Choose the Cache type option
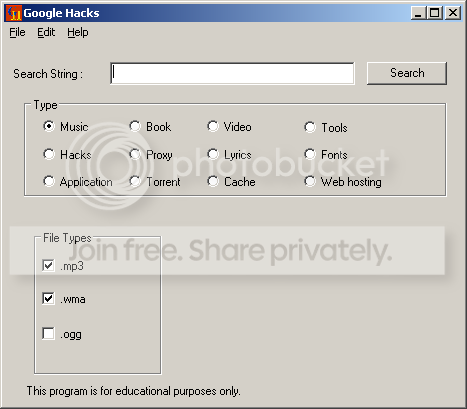467x409 pixels. pos(213,182)
